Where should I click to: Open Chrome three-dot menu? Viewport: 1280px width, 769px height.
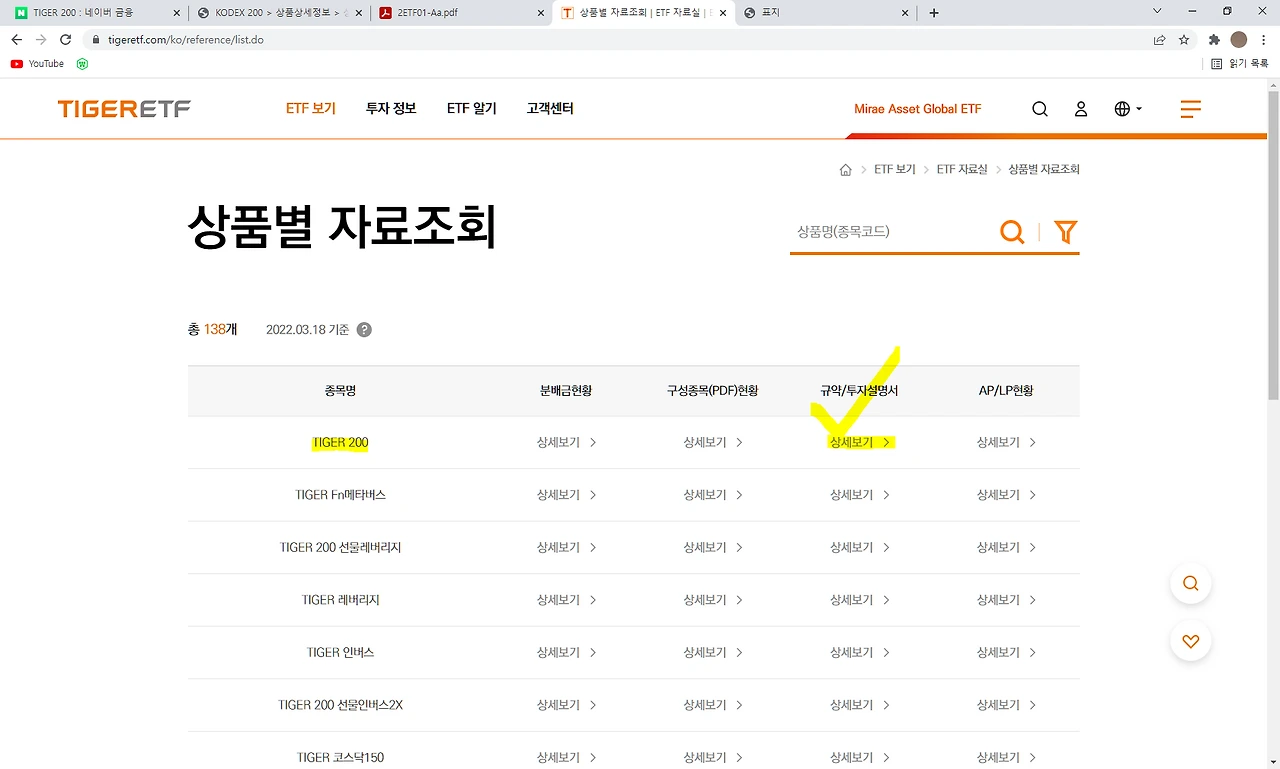(1264, 40)
